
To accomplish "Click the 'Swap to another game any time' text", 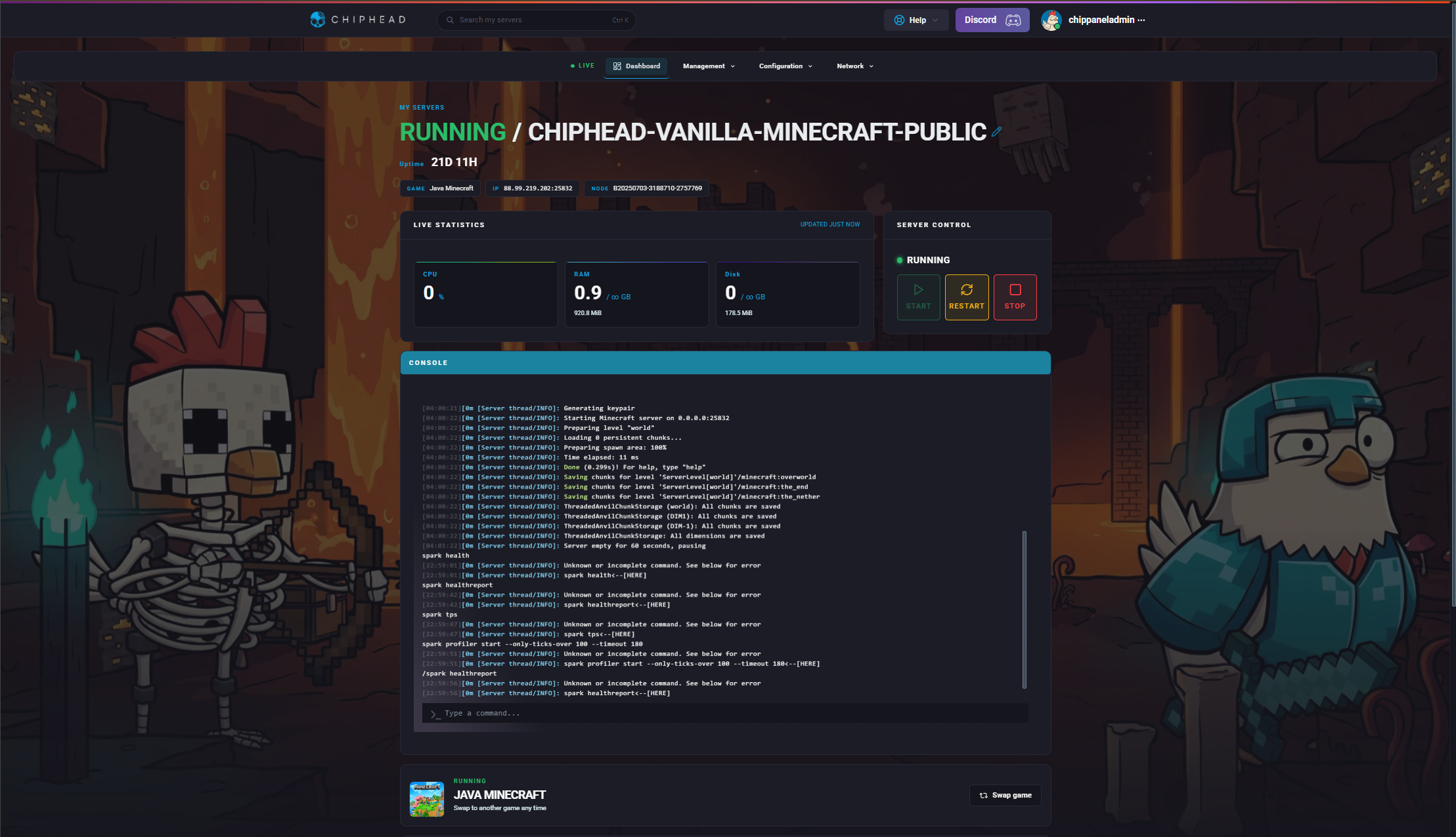I will 500,808.
